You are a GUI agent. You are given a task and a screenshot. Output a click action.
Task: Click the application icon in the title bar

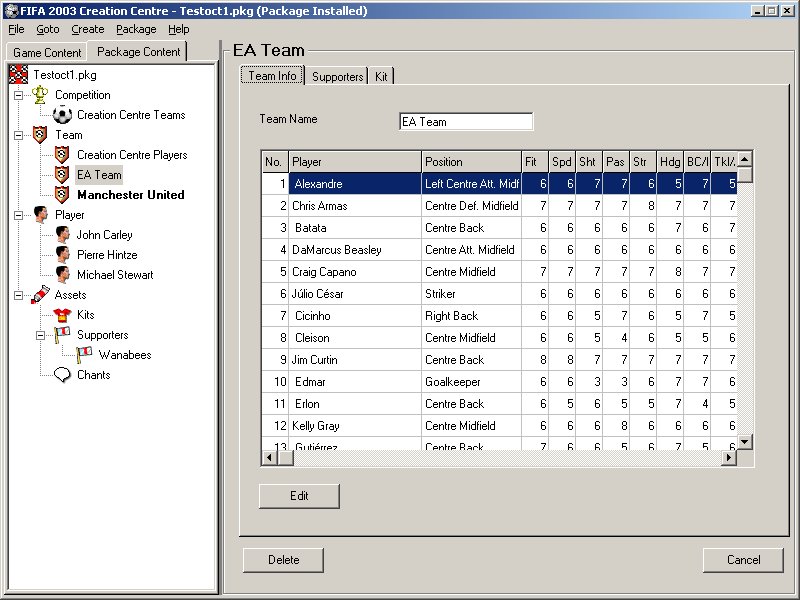point(12,11)
